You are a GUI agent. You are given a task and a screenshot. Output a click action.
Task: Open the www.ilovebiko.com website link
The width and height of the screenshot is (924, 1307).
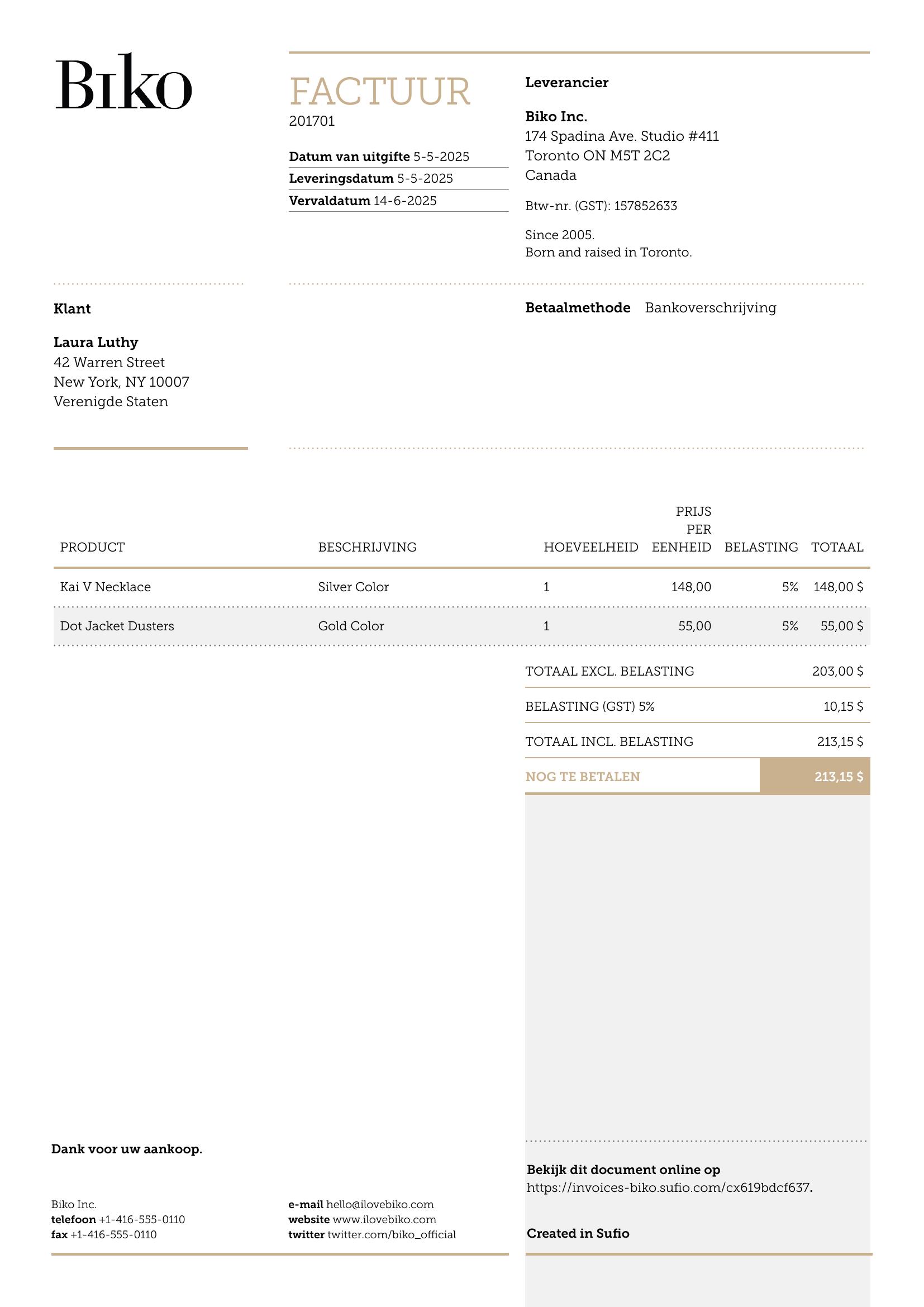tap(384, 1219)
